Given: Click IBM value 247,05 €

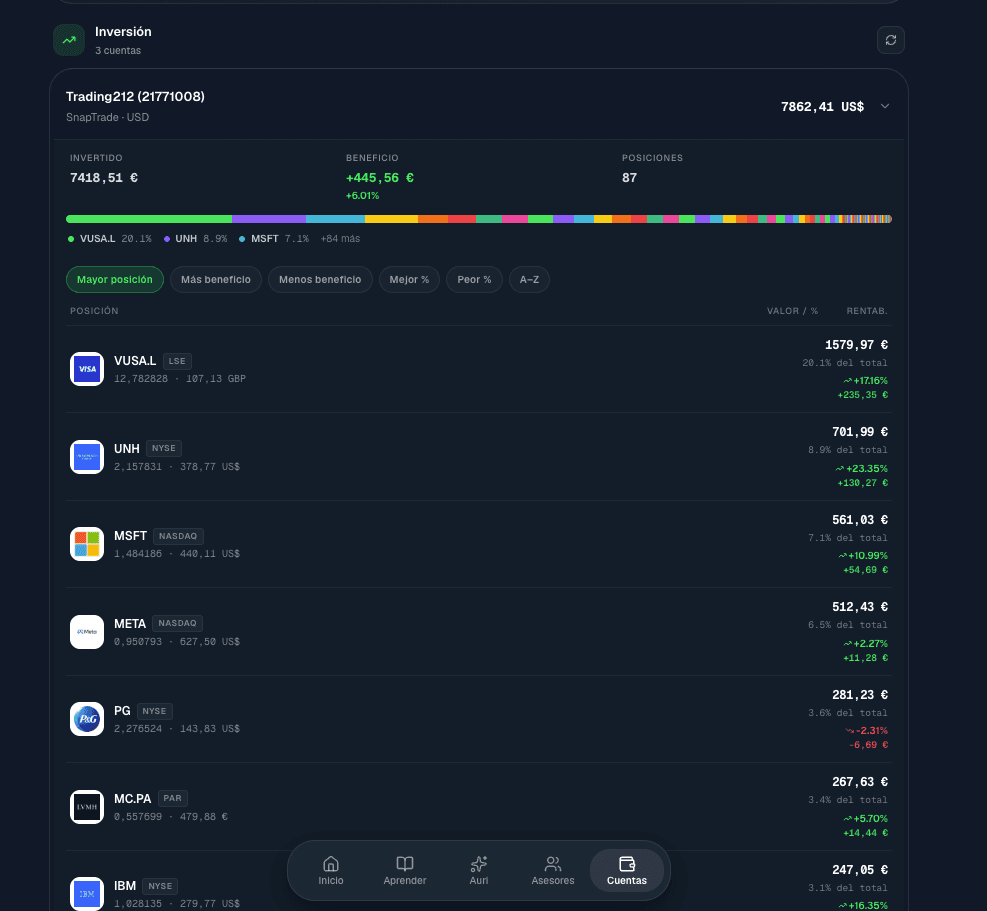Looking at the screenshot, I should [x=860, y=870].
